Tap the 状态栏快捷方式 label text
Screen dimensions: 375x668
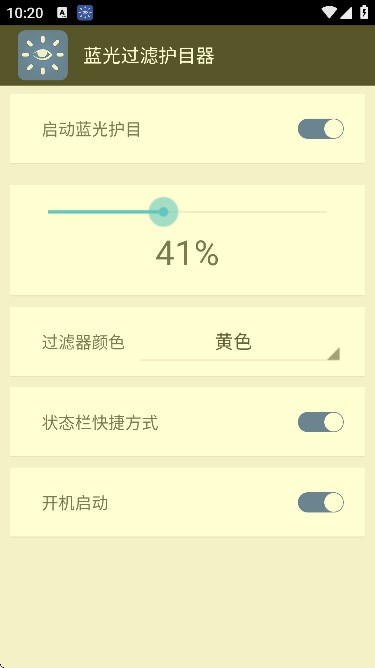(100, 423)
